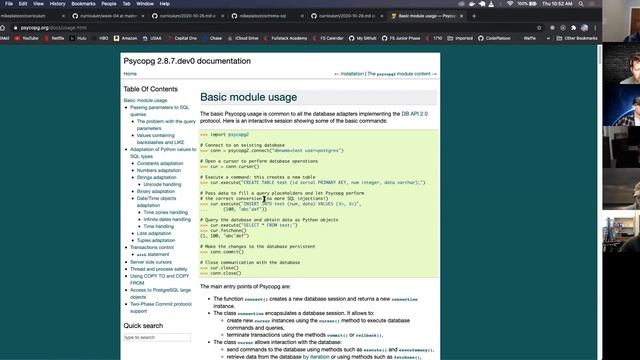Open the Binary adaptation contents link
The width and height of the screenshot is (640, 360).
pyautogui.click(x=156, y=191)
